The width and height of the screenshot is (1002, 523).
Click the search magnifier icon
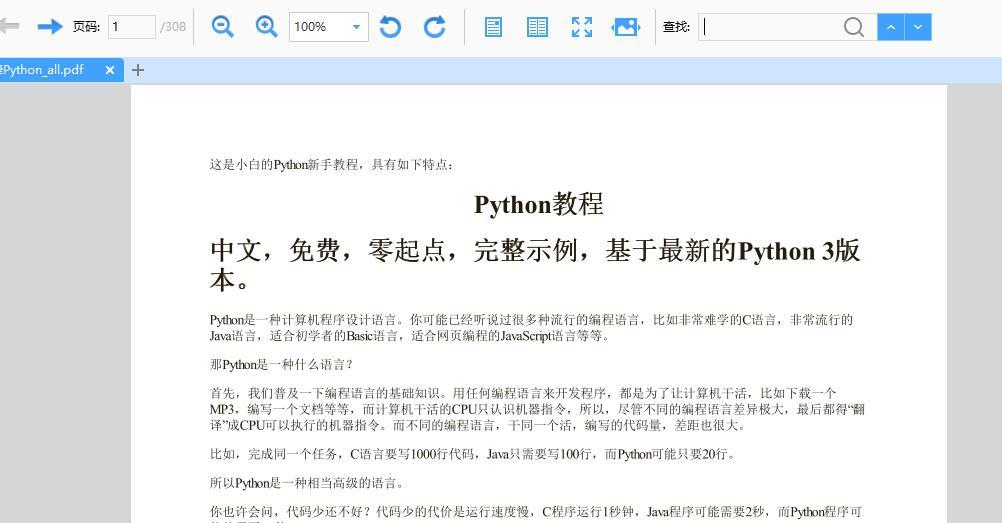click(x=853, y=27)
